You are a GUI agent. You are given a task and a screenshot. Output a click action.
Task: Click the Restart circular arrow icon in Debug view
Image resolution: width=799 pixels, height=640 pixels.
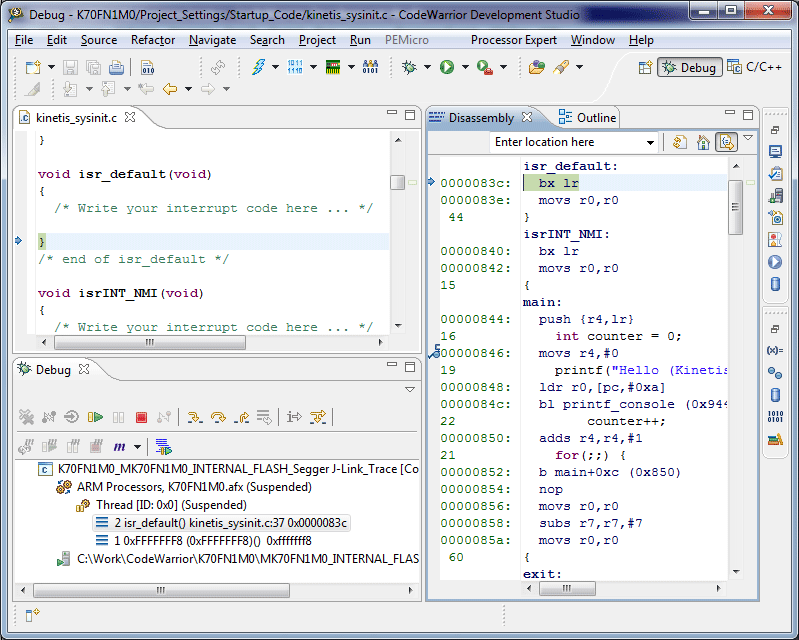pos(71,417)
